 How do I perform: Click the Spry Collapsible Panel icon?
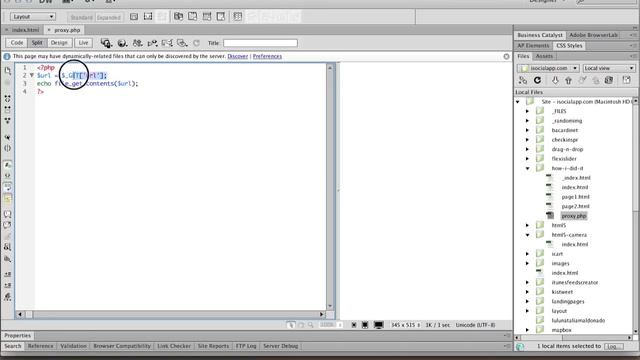[x=221, y=17]
